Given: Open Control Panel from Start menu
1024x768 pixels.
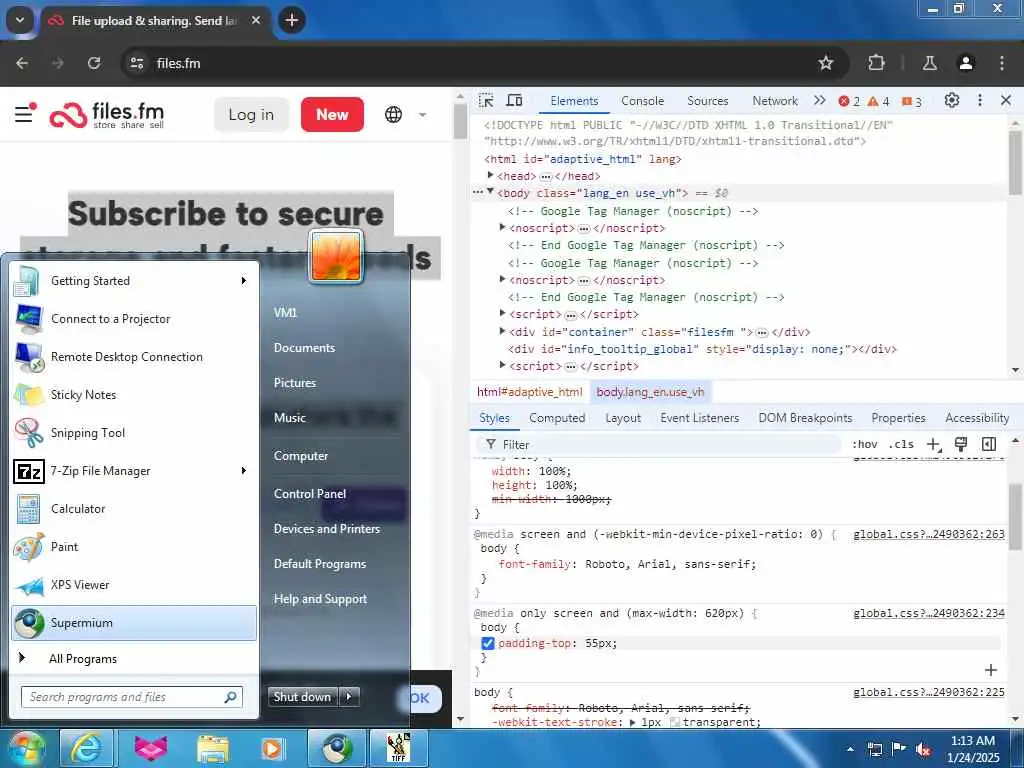Looking at the screenshot, I should click(x=310, y=494).
